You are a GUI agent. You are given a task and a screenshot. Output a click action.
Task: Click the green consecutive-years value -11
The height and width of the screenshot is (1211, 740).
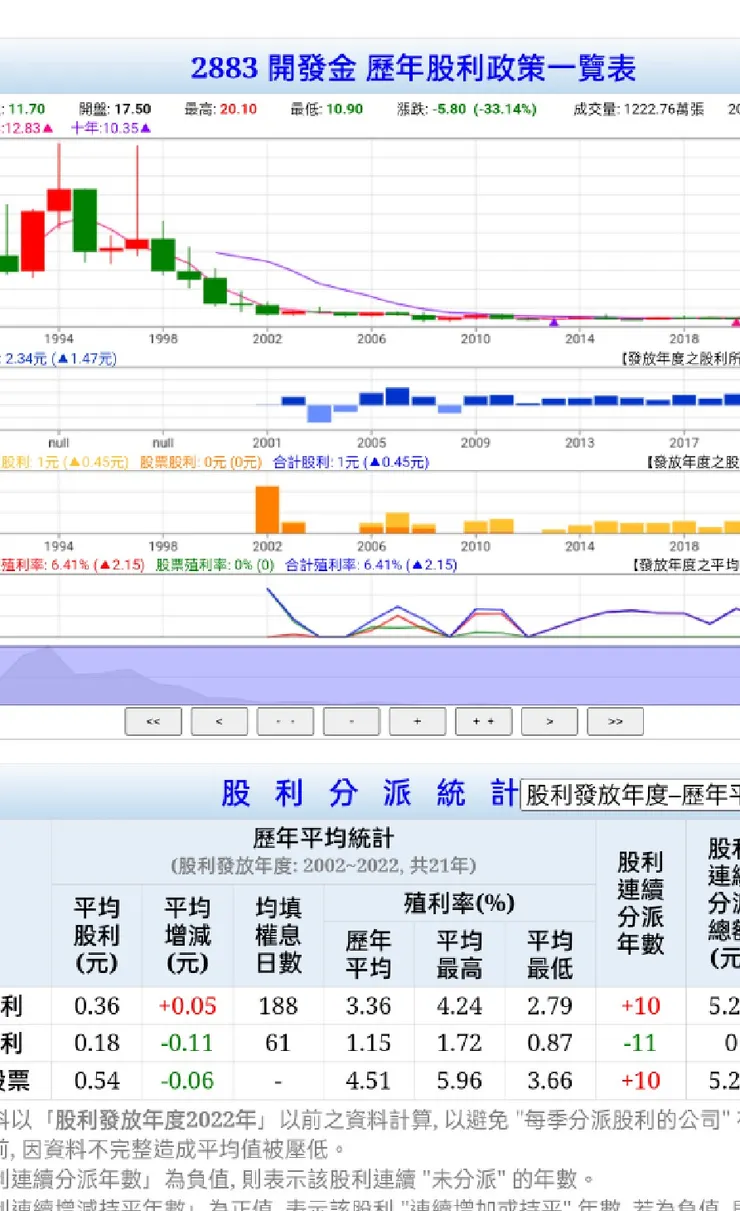click(641, 1043)
